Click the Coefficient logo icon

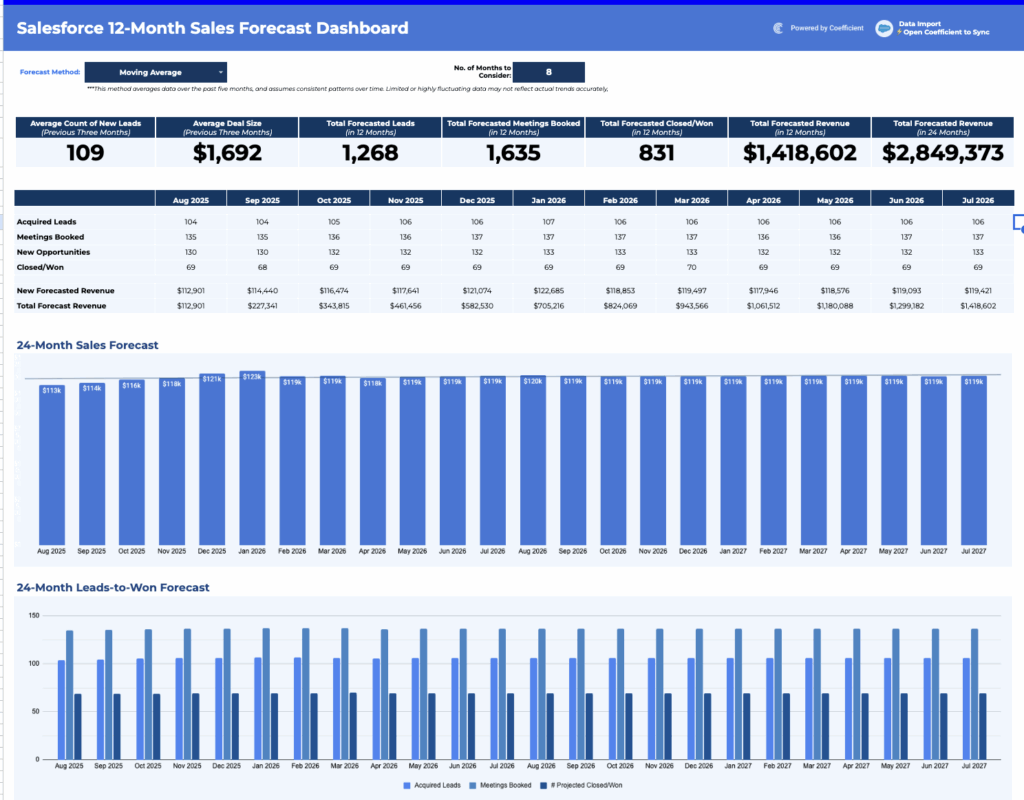pyautogui.click(x=778, y=28)
